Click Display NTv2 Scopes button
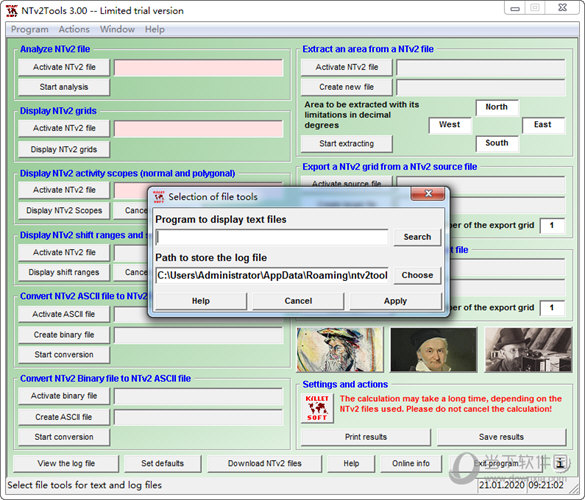585x500 pixels. [64, 210]
